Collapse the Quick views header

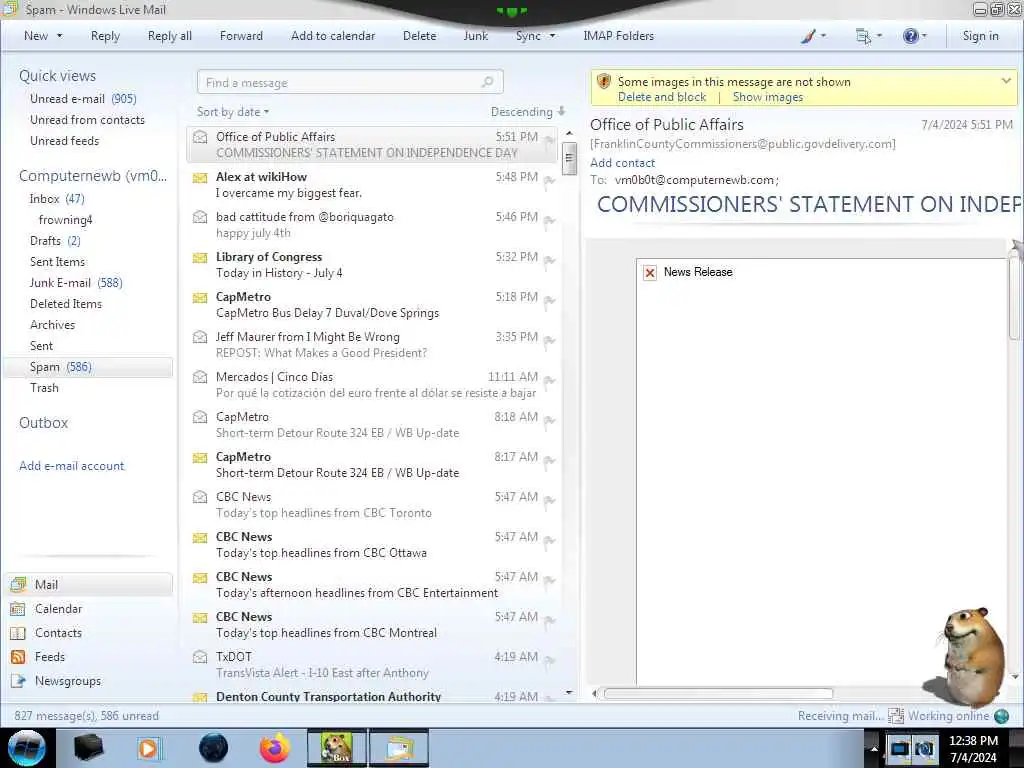(x=57, y=76)
